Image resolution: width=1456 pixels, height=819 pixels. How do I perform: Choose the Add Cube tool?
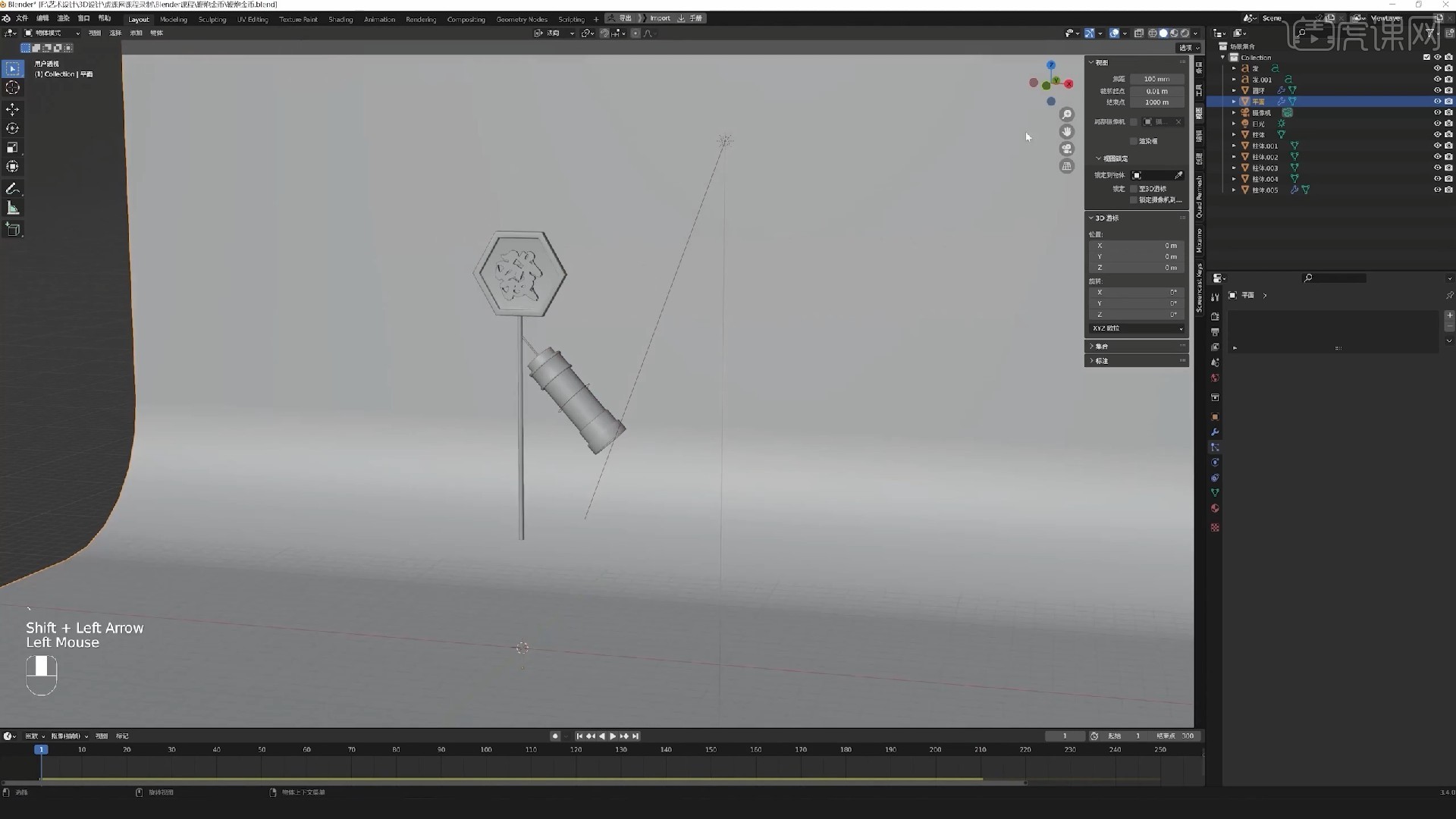pos(12,229)
